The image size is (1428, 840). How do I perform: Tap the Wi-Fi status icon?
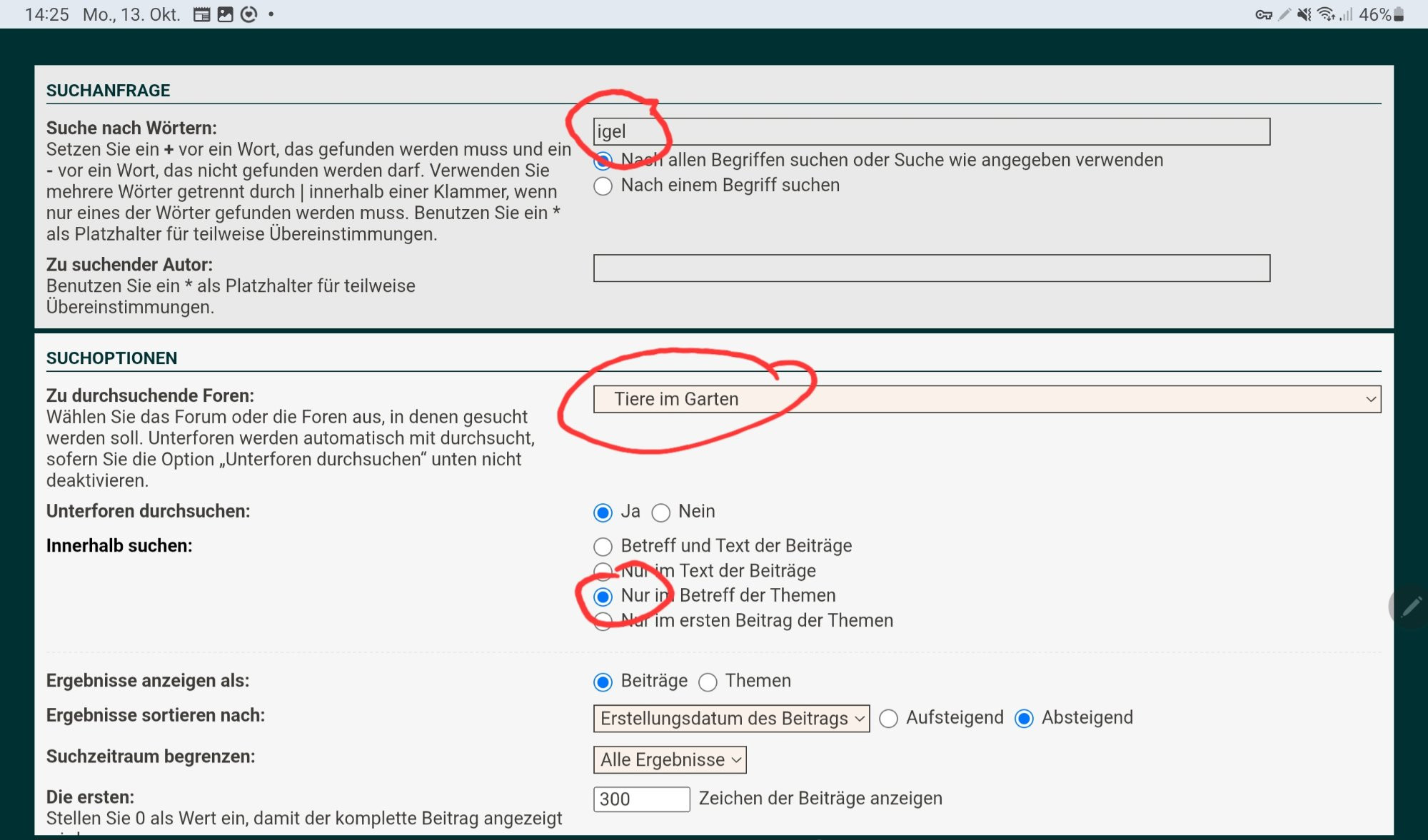tap(1326, 14)
